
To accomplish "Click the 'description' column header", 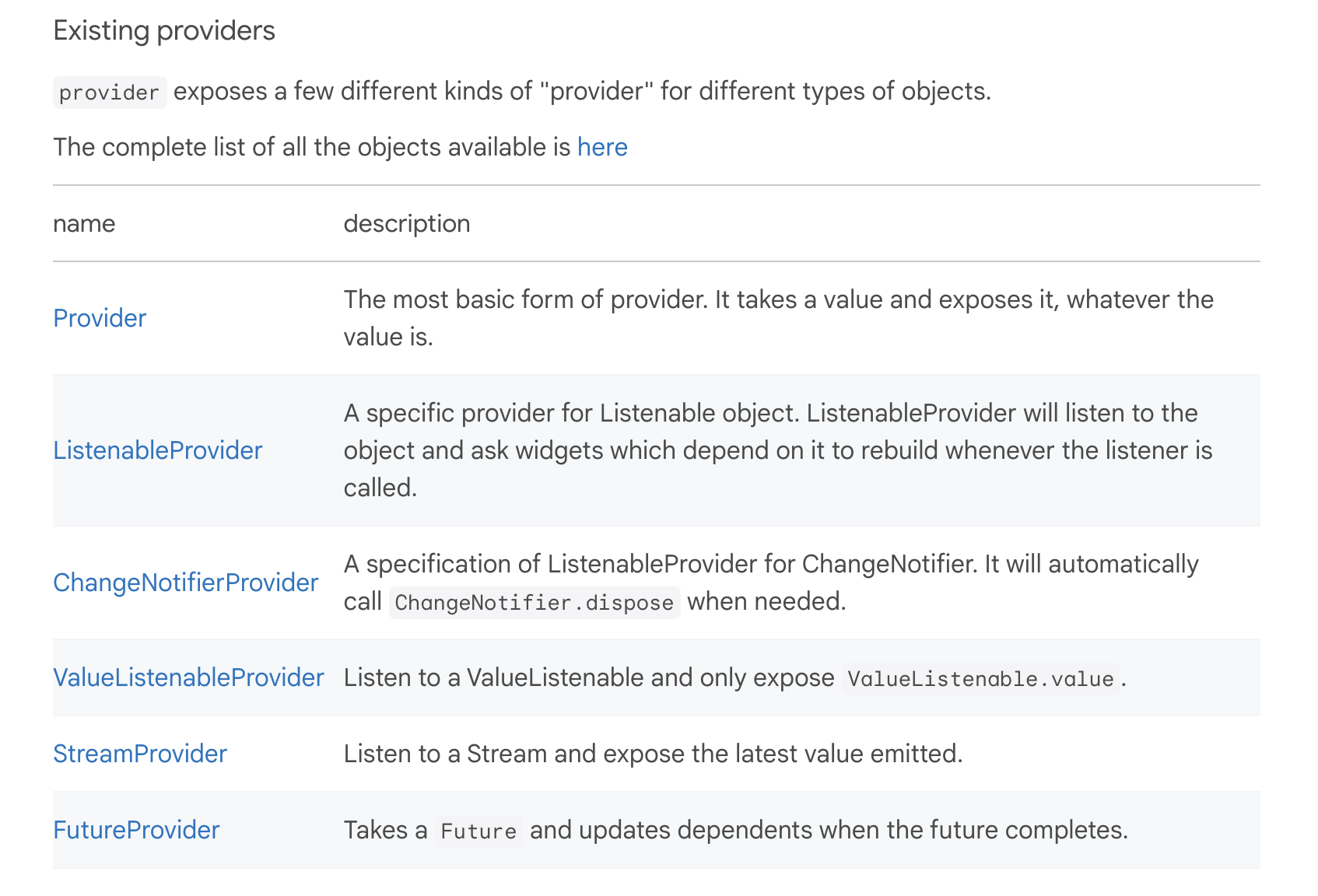I will (x=407, y=223).
